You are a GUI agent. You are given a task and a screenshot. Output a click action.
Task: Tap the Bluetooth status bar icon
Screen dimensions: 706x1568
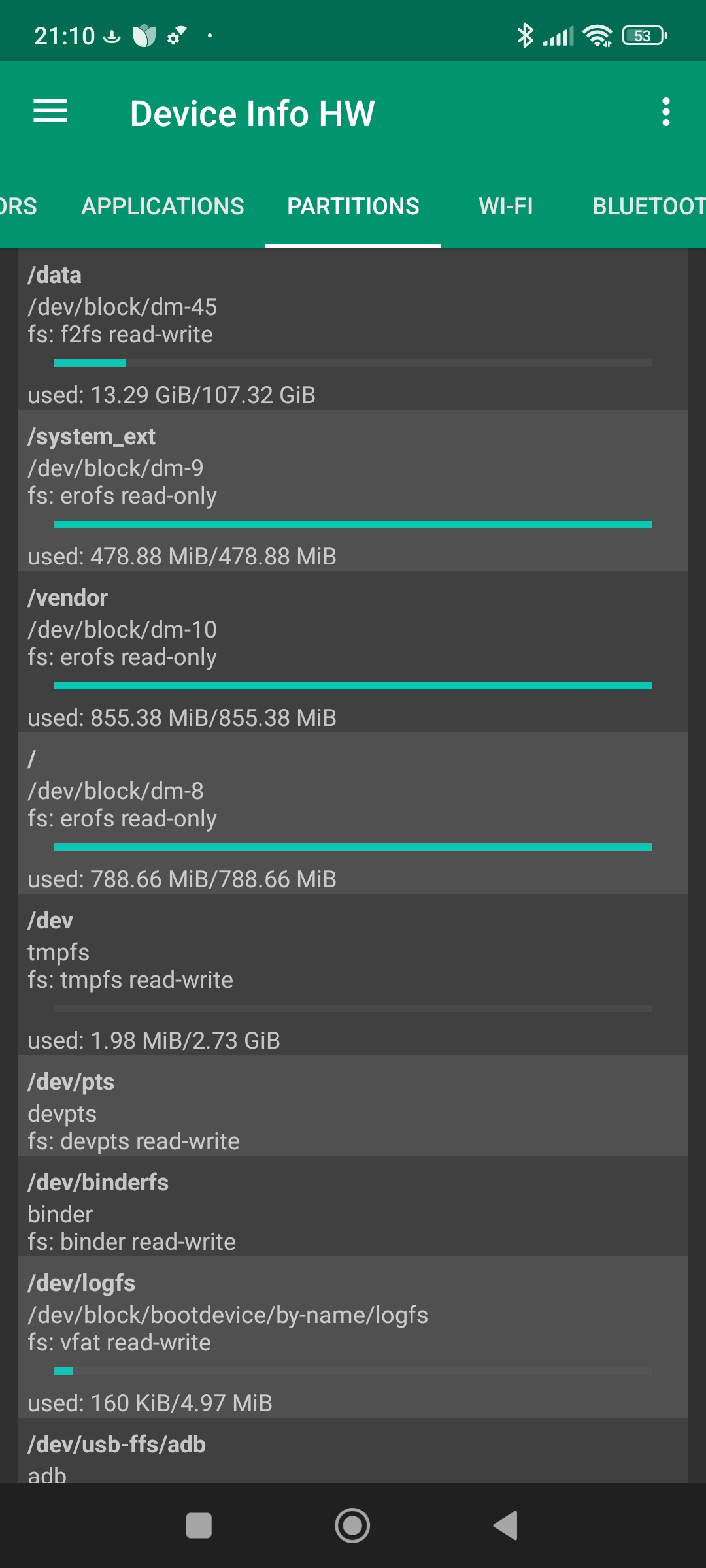pos(525,35)
